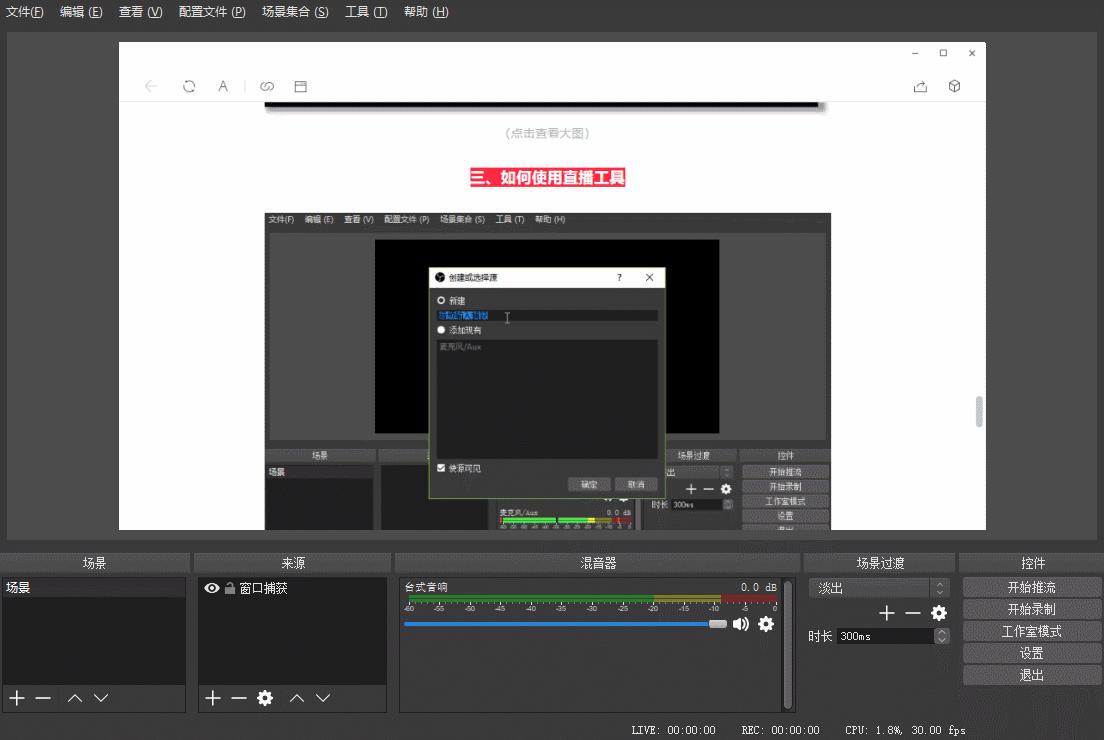Click scrollbar thumb in captured window

click(x=979, y=411)
